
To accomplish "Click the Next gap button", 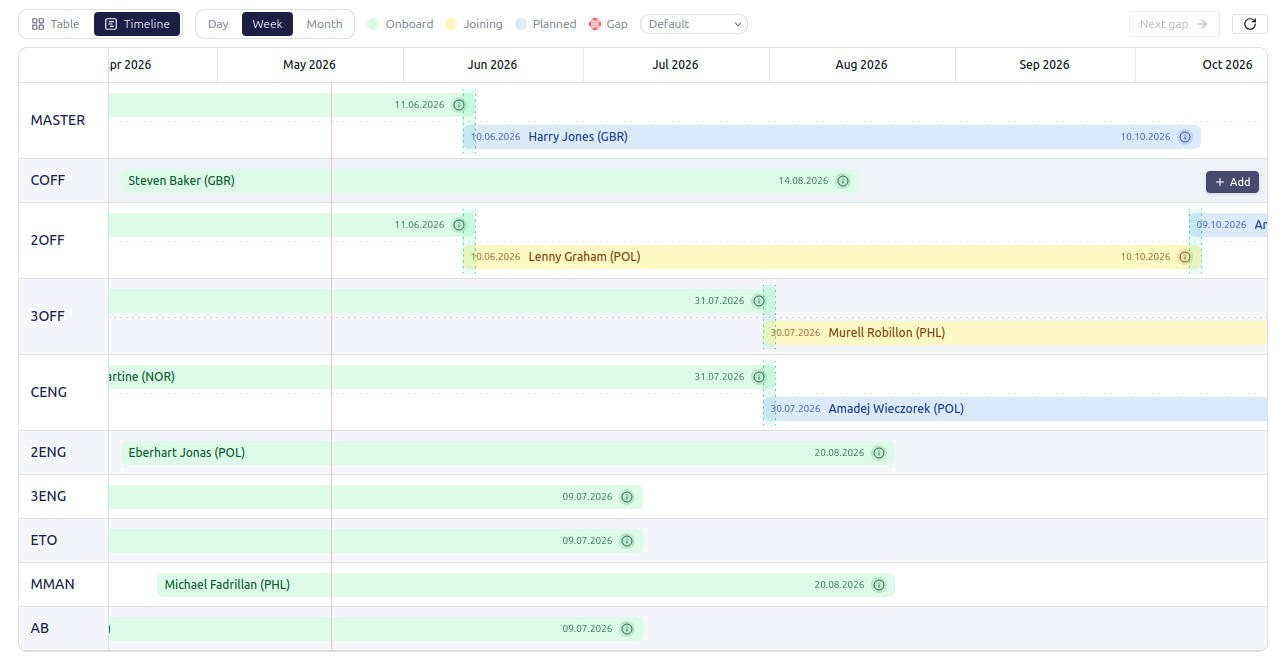I will [x=1174, y=24].
